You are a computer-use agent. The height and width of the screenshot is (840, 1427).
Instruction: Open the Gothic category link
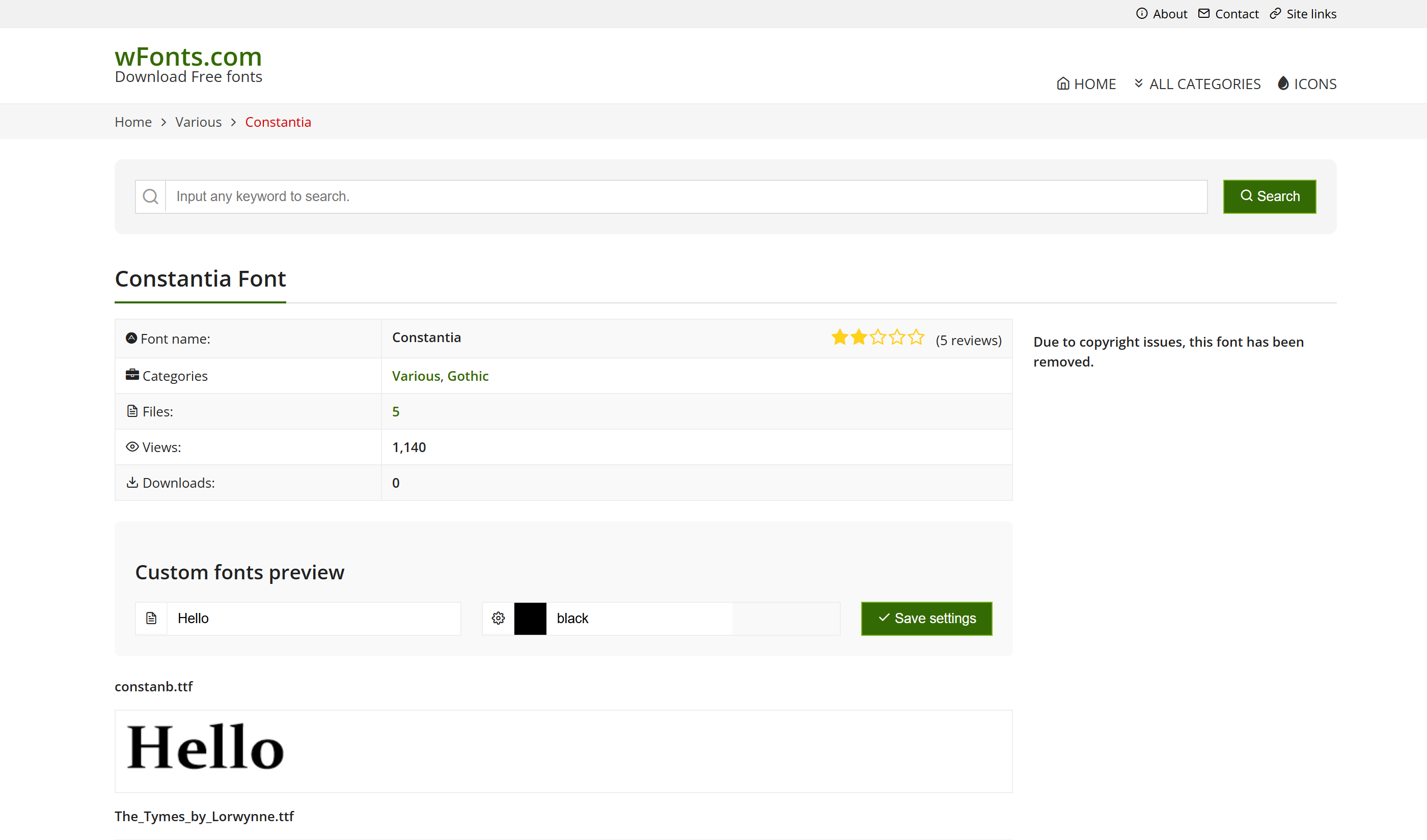[x=468, y=376]
